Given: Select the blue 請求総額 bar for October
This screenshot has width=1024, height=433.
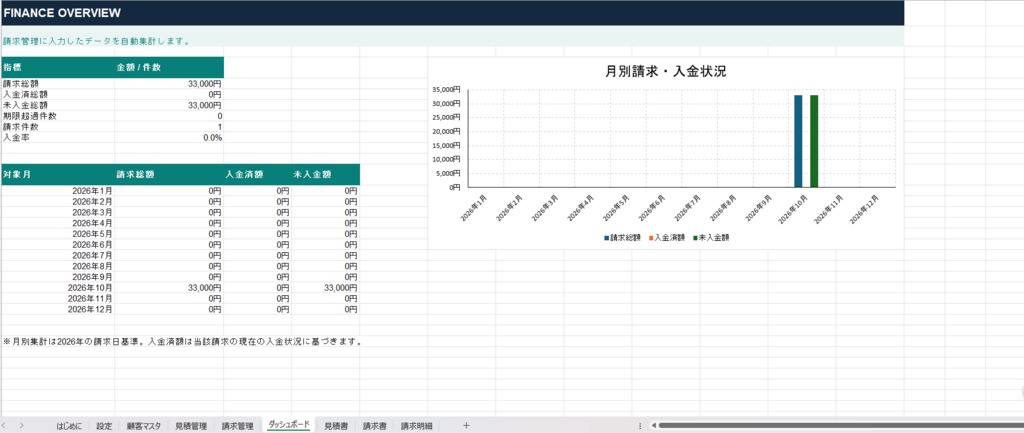Looking at the screenshot, I should (x=798, y=141).
